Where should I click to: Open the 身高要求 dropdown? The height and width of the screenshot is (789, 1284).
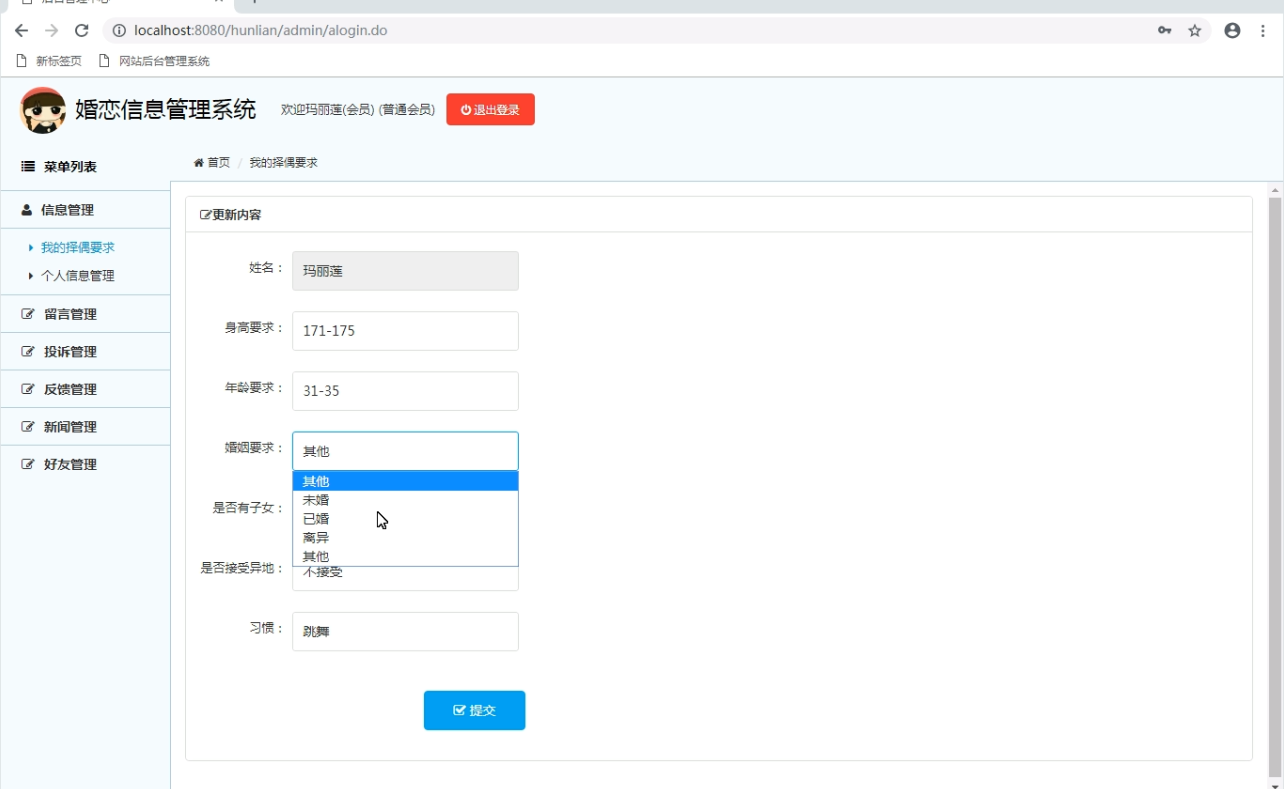point(405,331)
